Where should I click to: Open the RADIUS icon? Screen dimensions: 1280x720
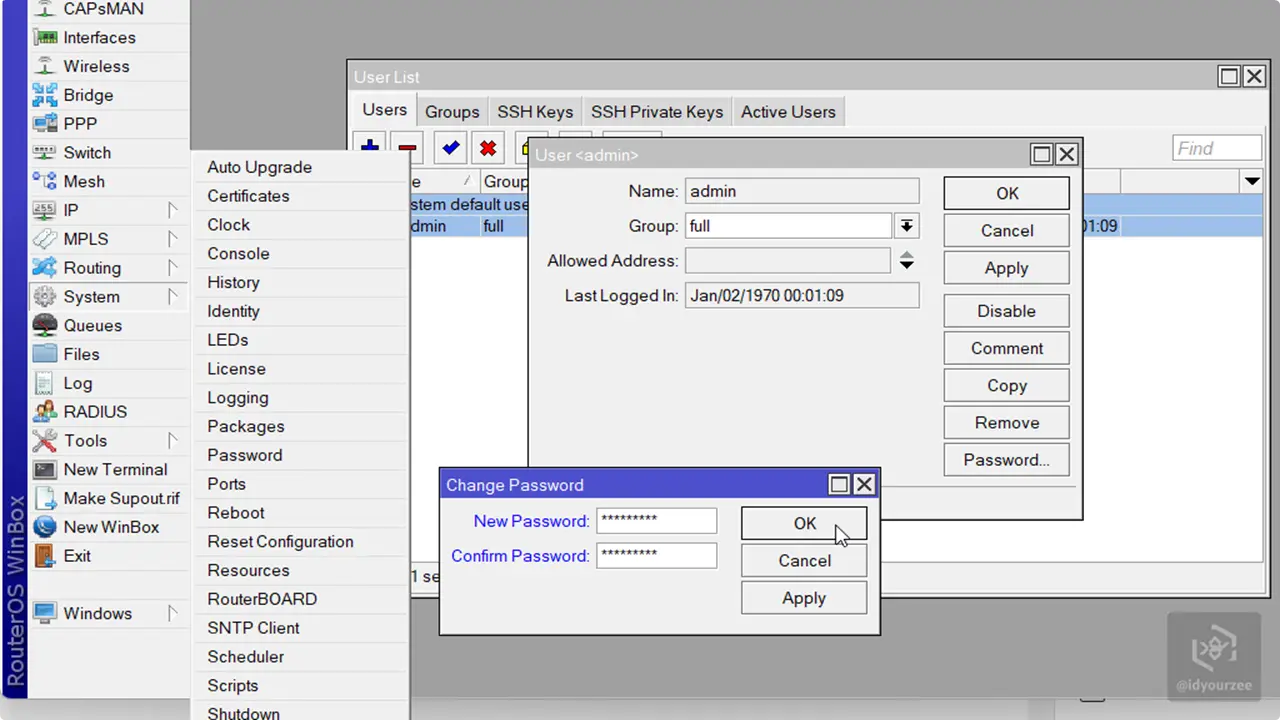pyautogui.click(x=45, y=412)
